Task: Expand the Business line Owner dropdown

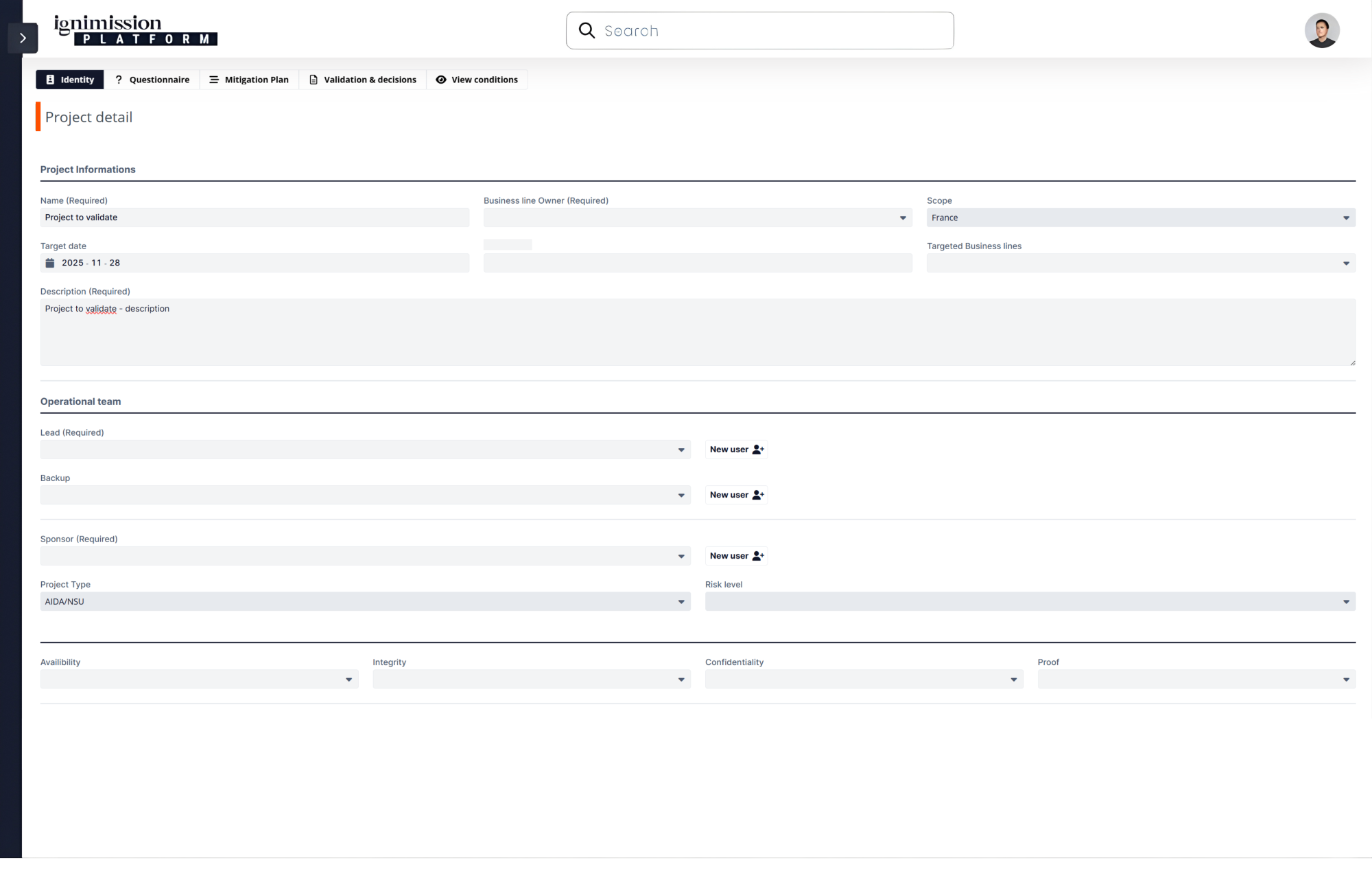Action: (x=697, y=218)
